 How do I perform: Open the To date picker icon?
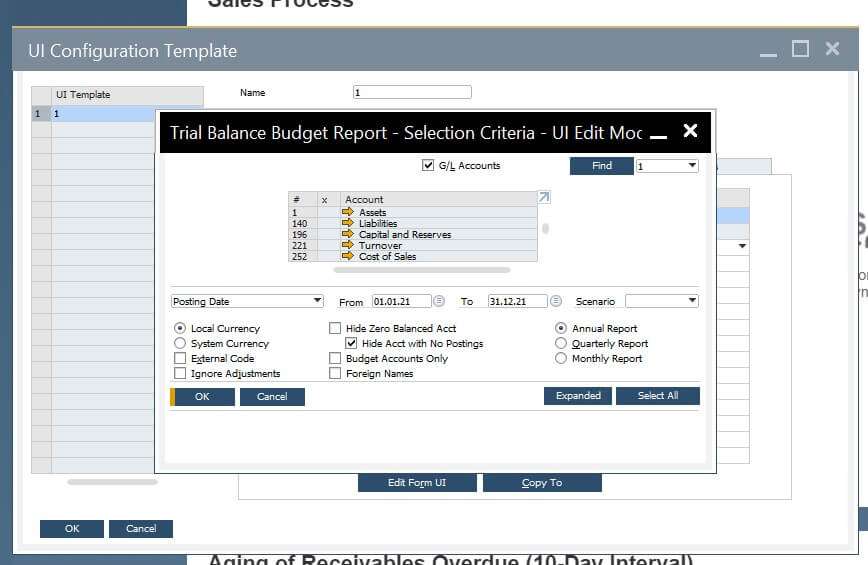(556, 301)
